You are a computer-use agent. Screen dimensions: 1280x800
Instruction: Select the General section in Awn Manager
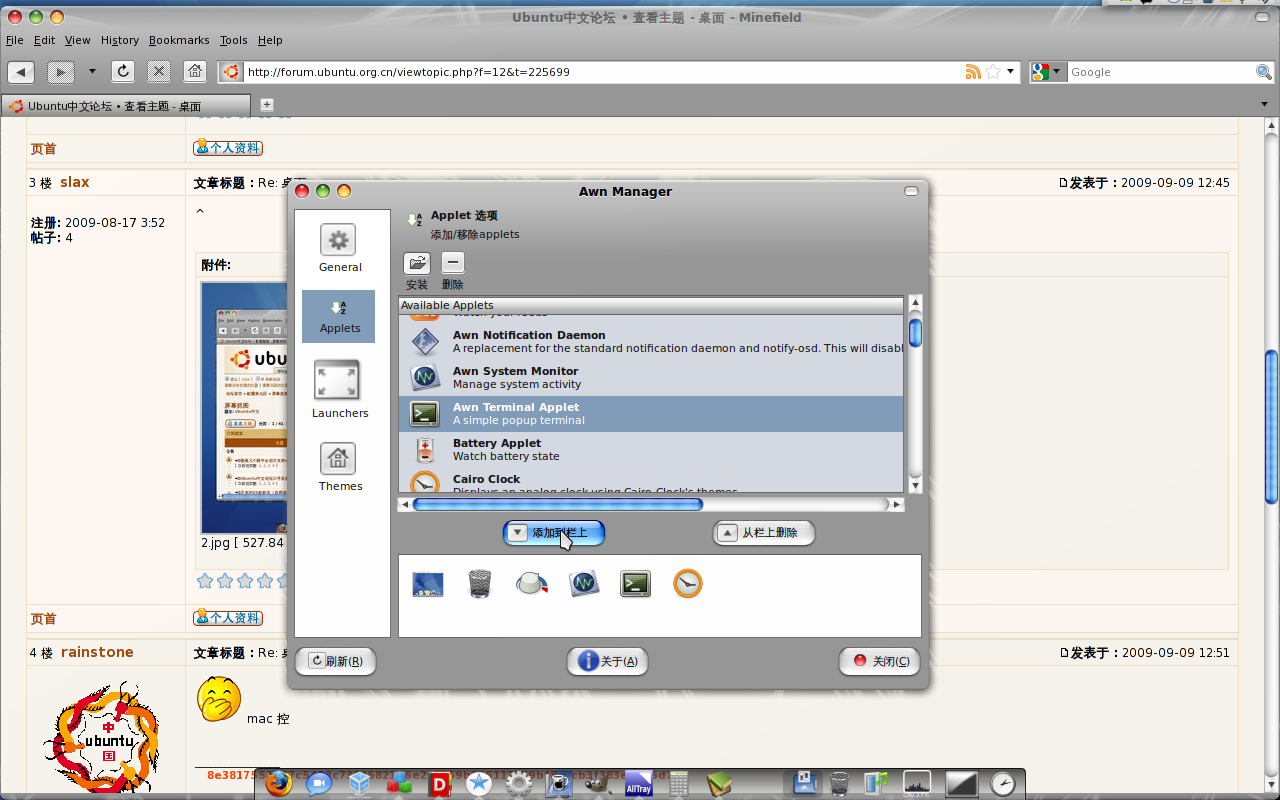click(x=339, y=248)
